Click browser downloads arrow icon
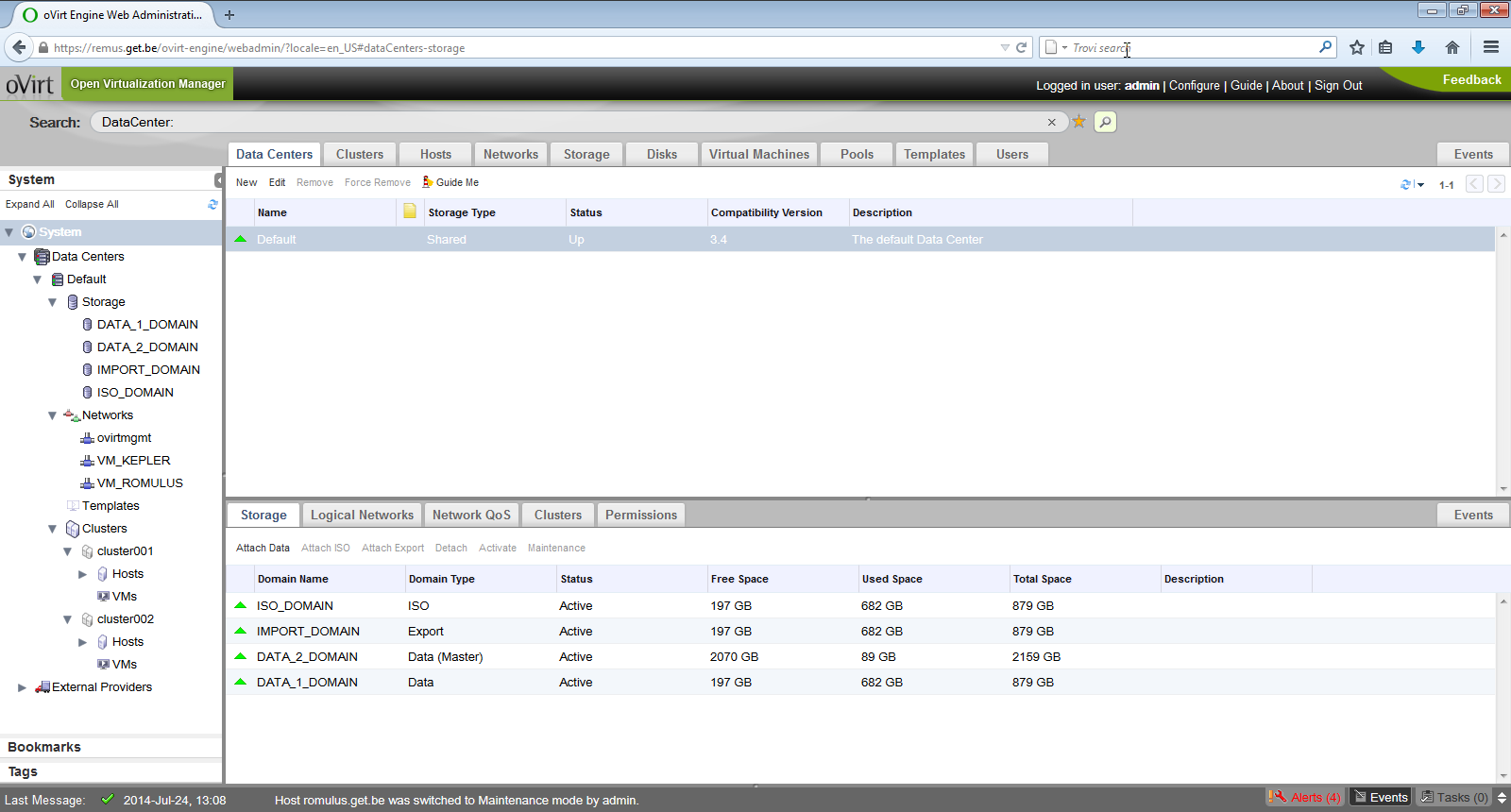This screenshot has width=1511, height=812. click(1418, 47)
